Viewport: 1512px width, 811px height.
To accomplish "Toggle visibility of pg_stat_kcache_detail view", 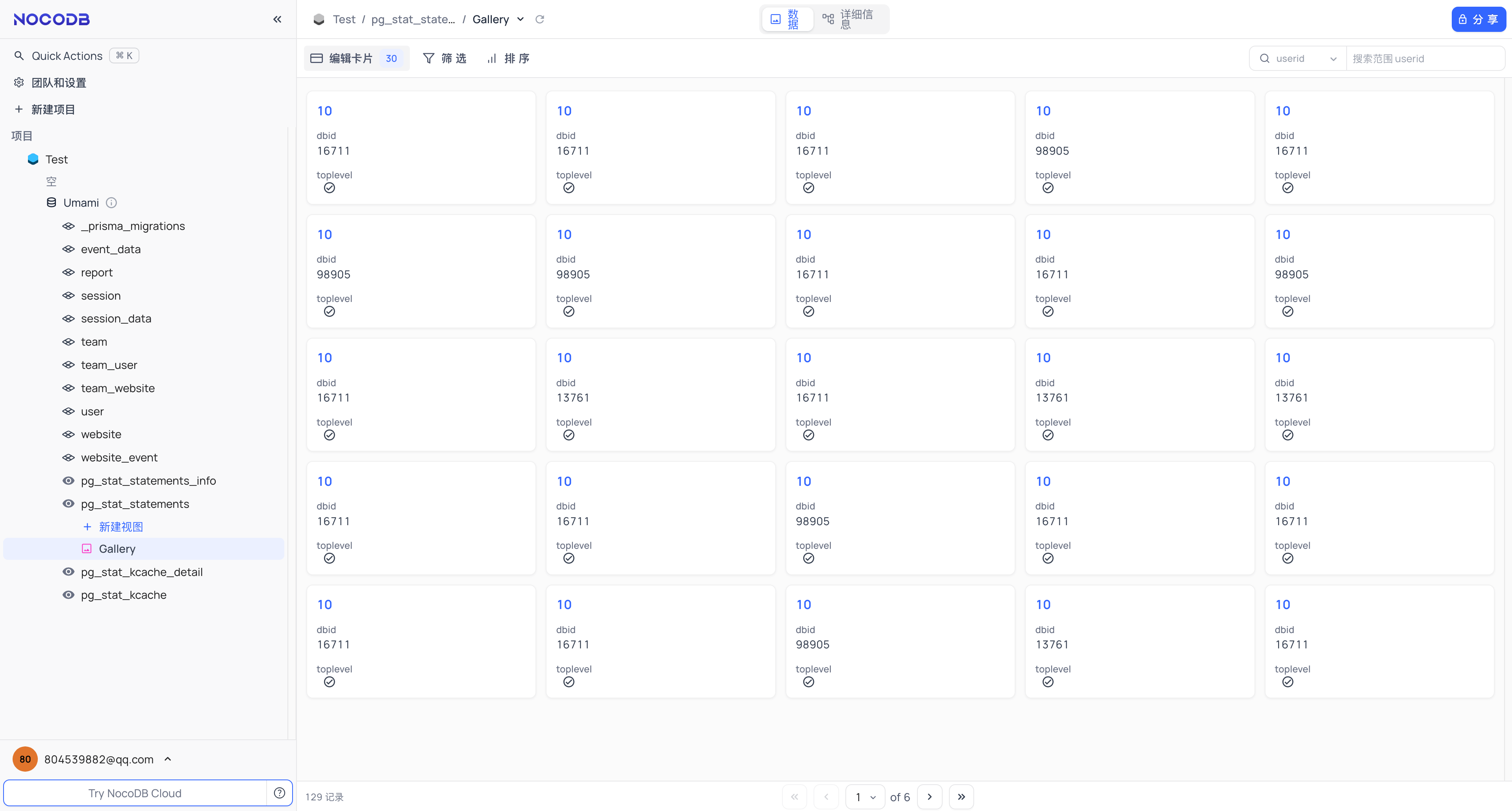I will 68,572.
